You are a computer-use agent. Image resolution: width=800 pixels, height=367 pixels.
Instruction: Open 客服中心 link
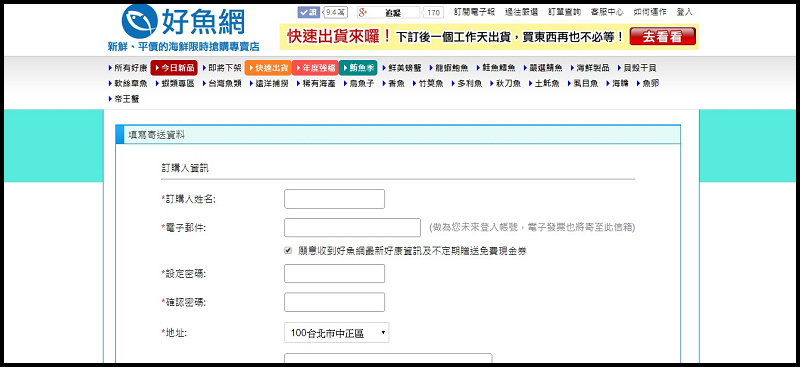pyautogui.click(x=607, y=12)
